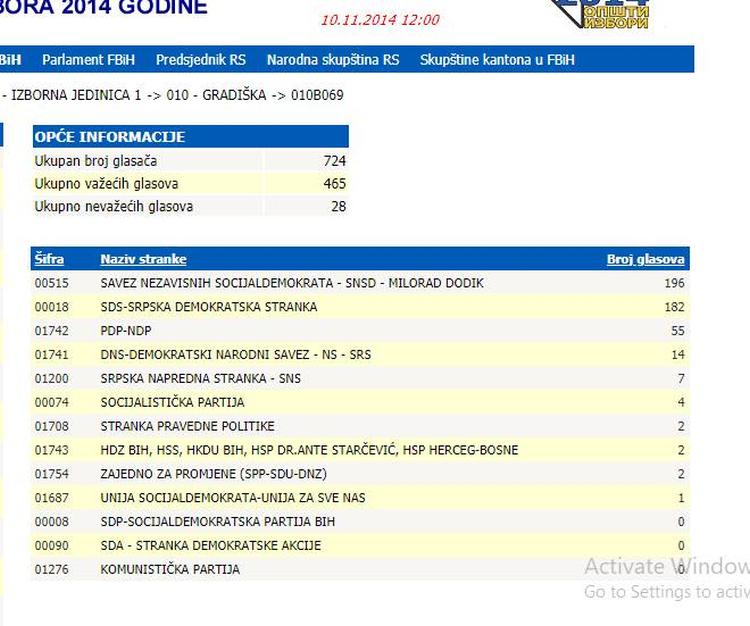Open the Predsjednik RS tab

tap(201, 60)
